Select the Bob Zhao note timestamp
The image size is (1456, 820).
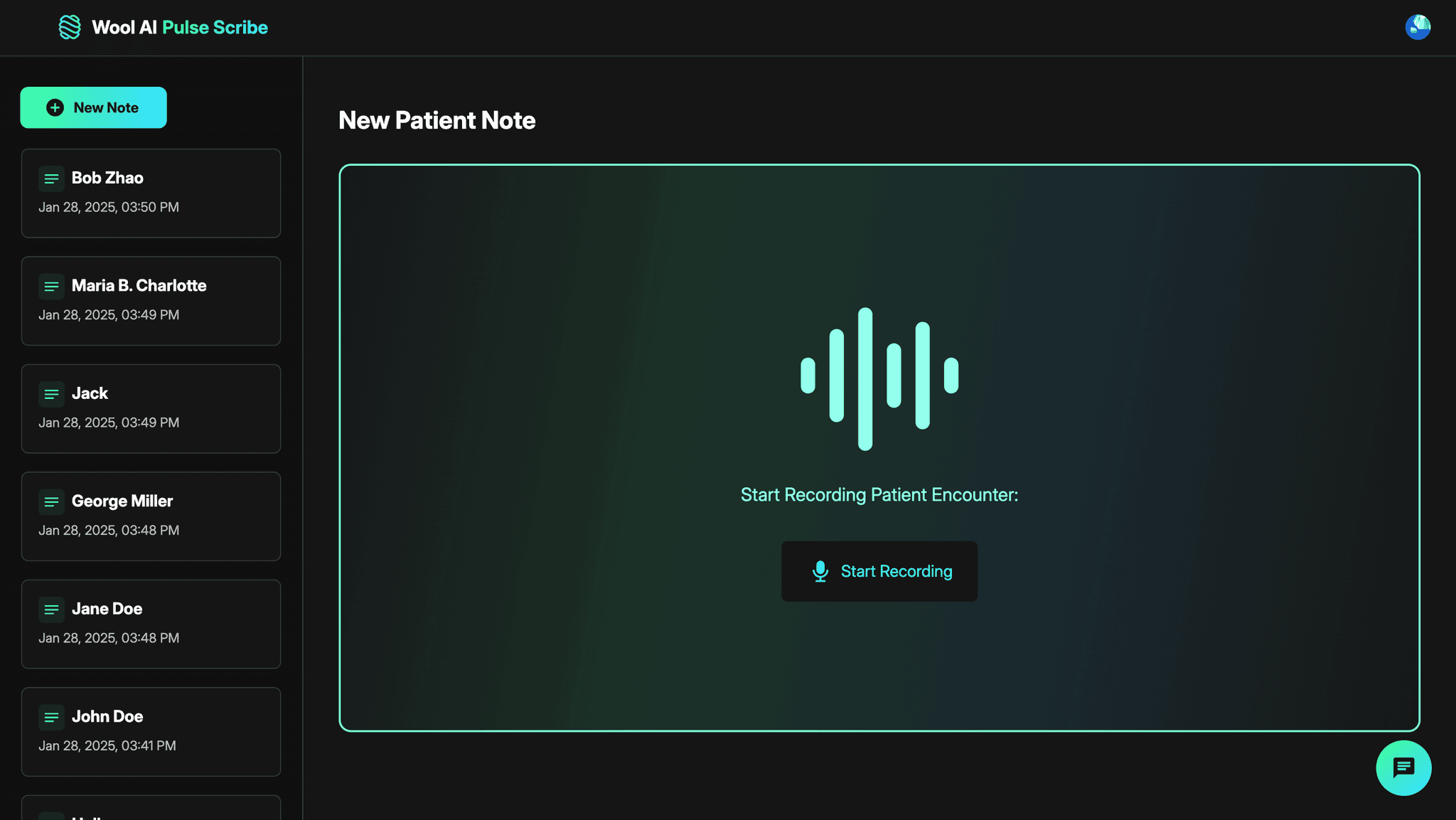click(x=109, y=207)
